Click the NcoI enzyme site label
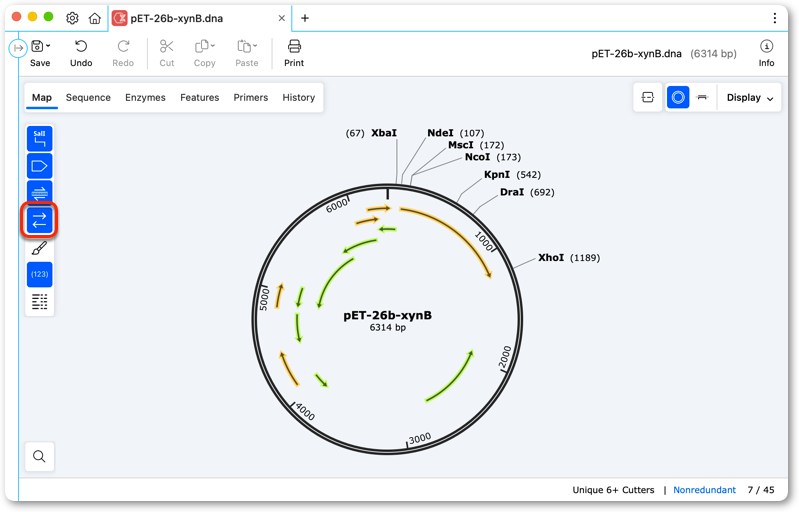This screenshot has width=799, height=512. pos(477,157)
